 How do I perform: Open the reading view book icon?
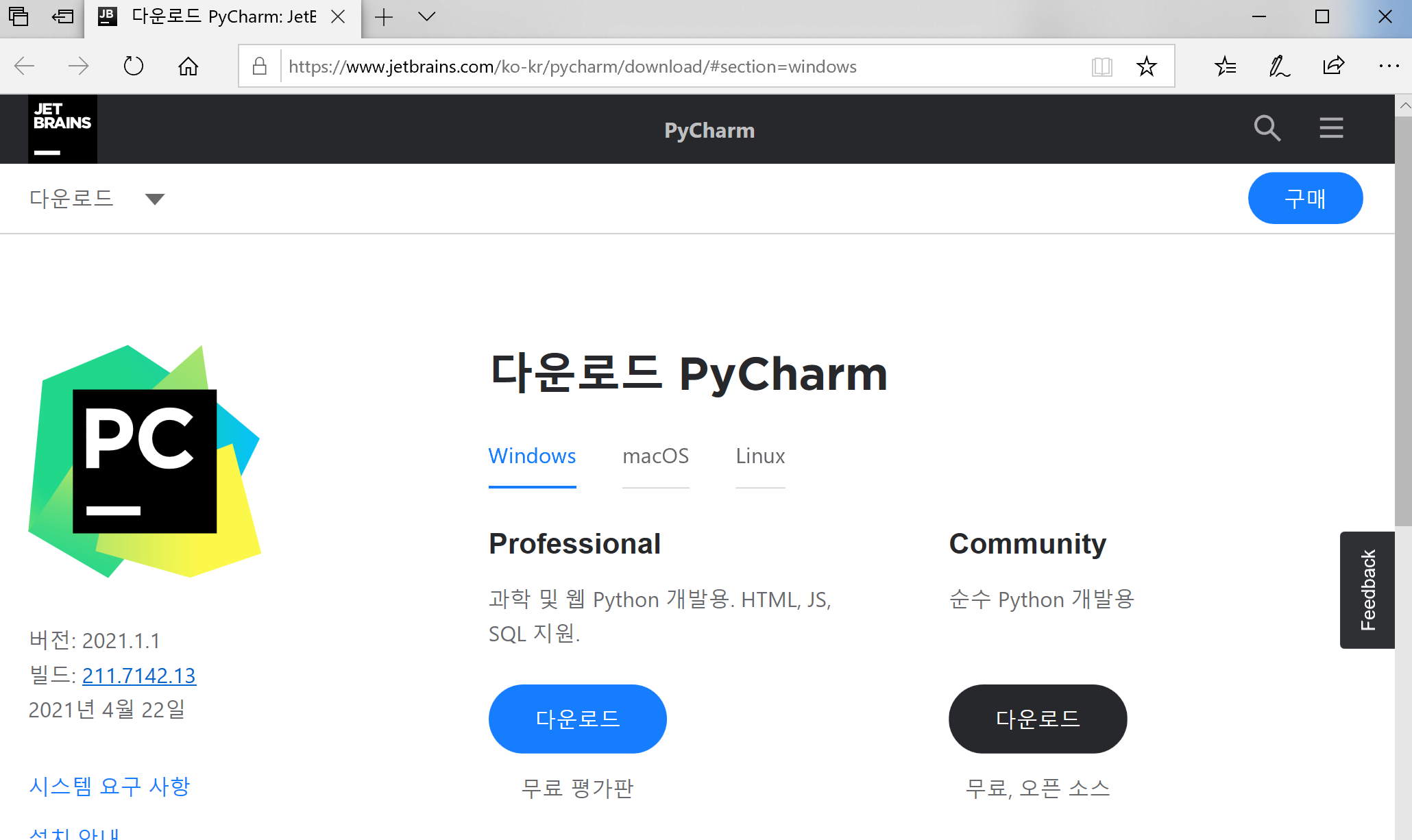point(1101,66)
